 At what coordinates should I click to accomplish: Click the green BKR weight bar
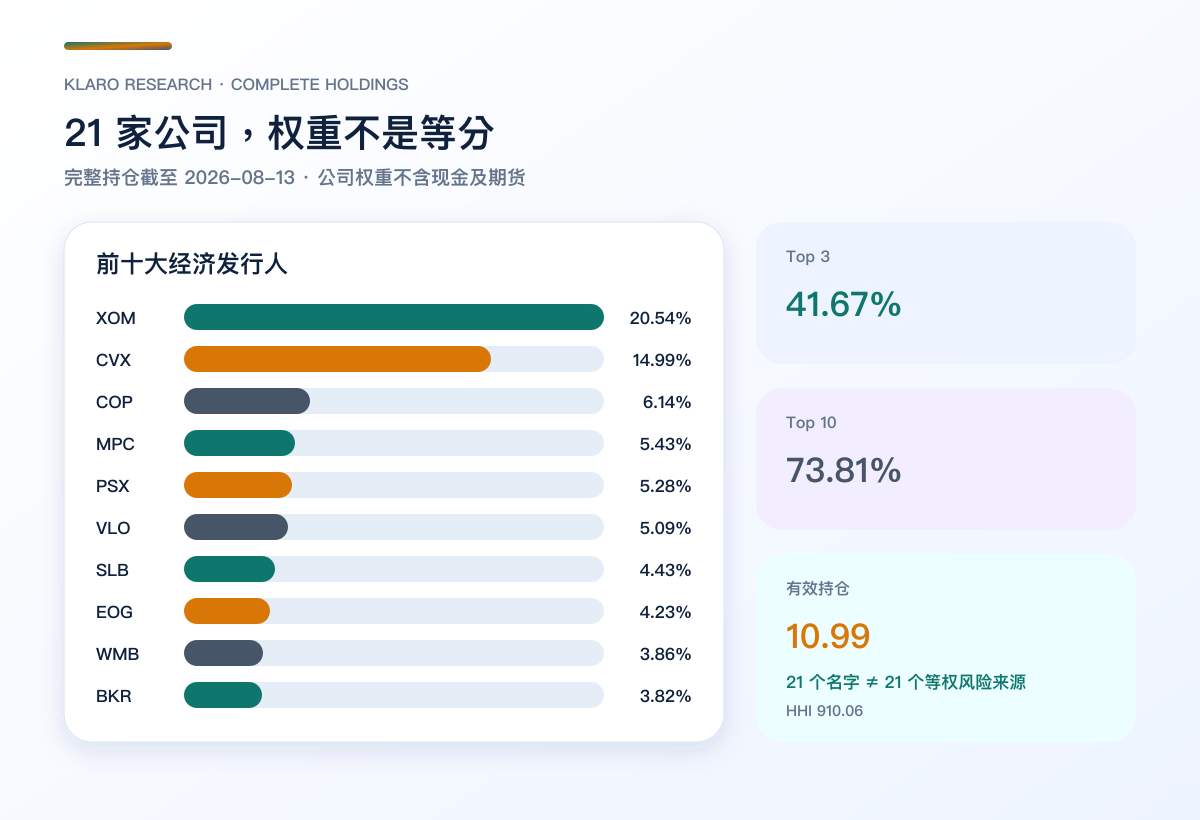pyautogui.click(x=223, y=695)
